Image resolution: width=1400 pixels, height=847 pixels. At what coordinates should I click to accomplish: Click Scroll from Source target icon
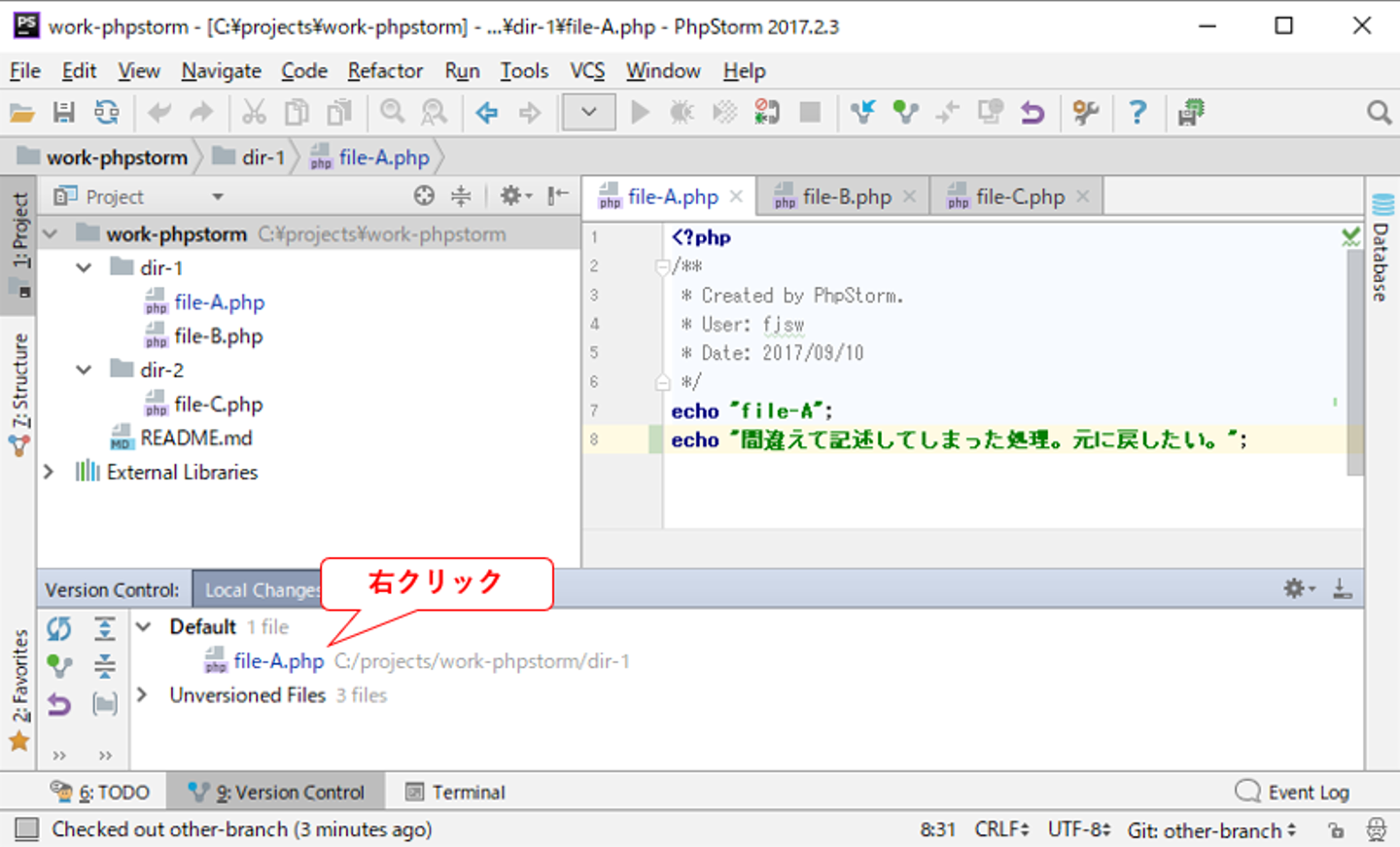click(x=424, y=196)
